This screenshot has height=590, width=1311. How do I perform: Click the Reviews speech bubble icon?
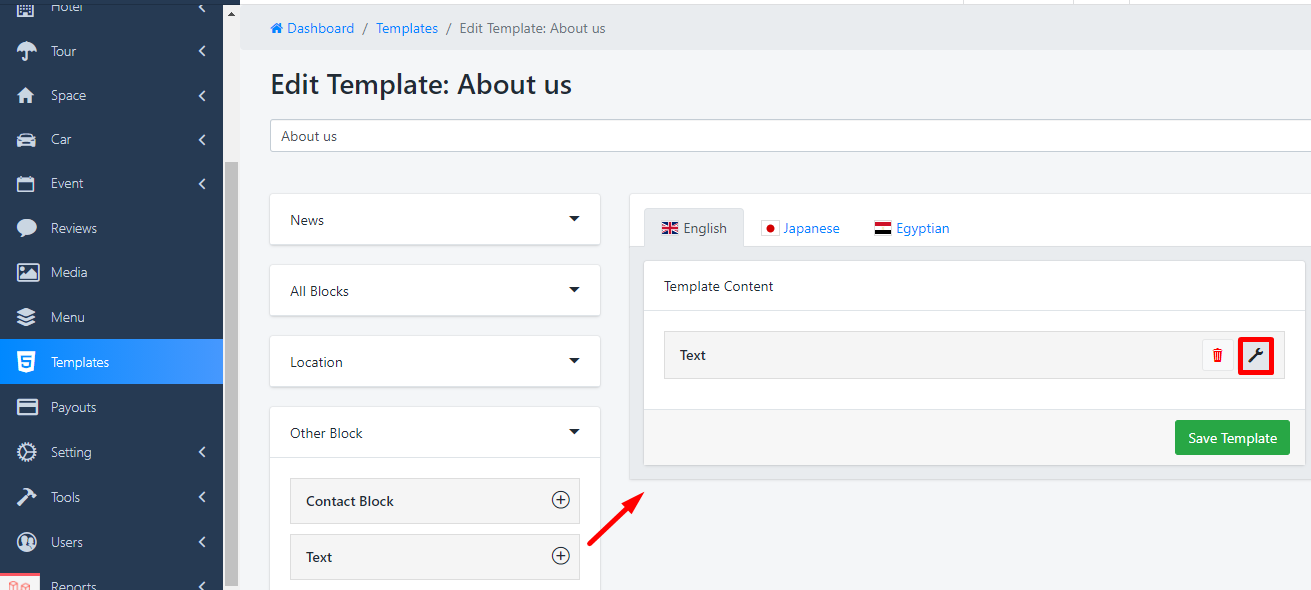click(x=27, y=228)
